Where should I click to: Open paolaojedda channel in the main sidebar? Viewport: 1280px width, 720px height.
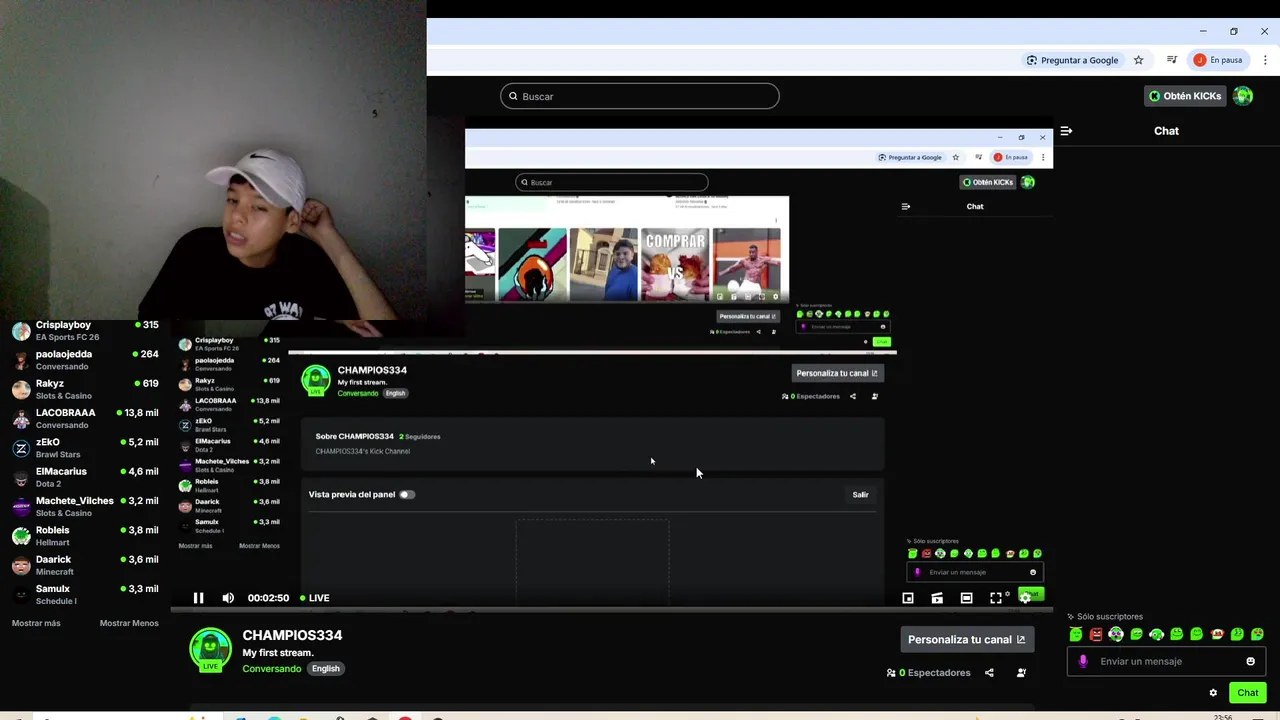pos(85,360)
